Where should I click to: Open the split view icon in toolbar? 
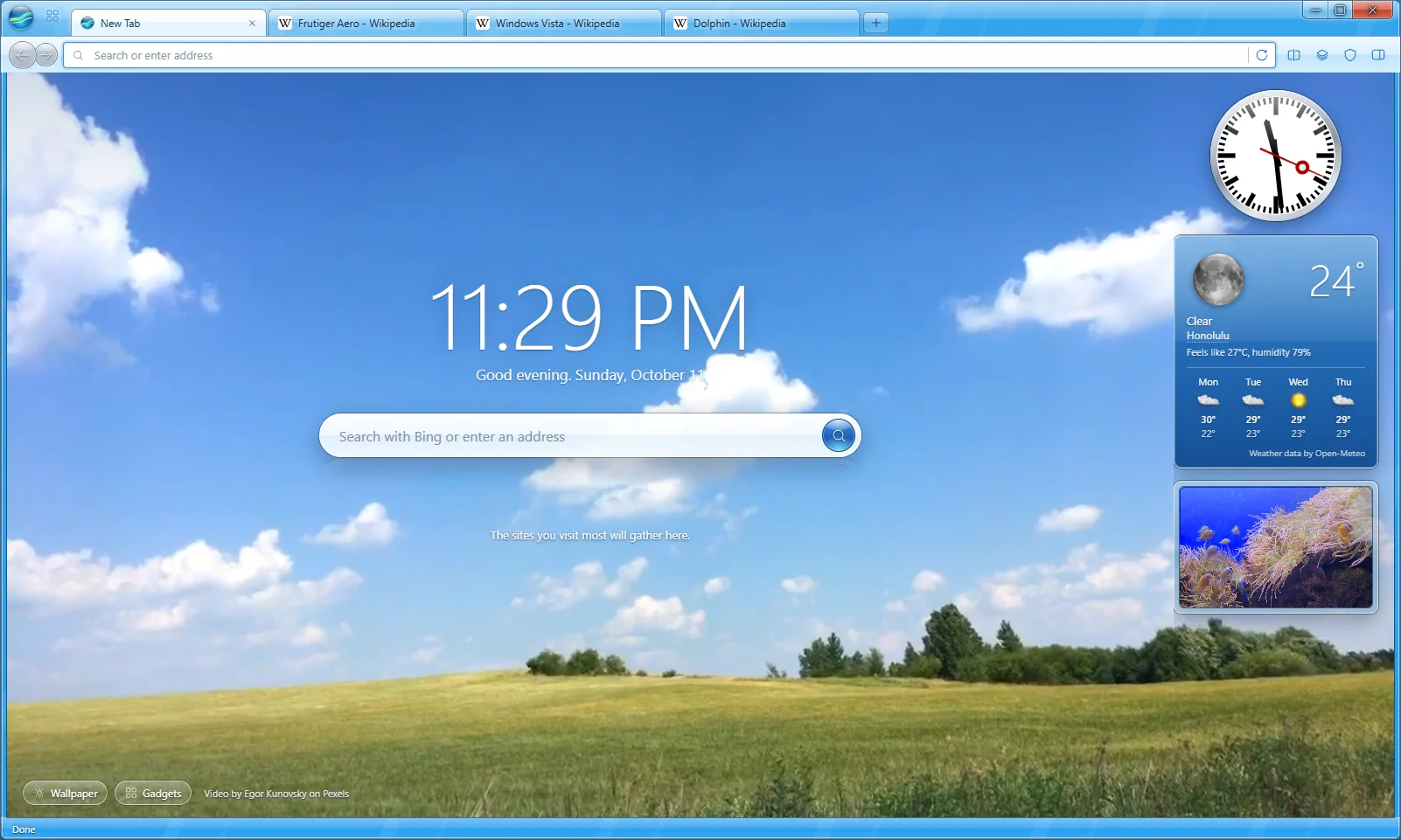point(1294,55)
